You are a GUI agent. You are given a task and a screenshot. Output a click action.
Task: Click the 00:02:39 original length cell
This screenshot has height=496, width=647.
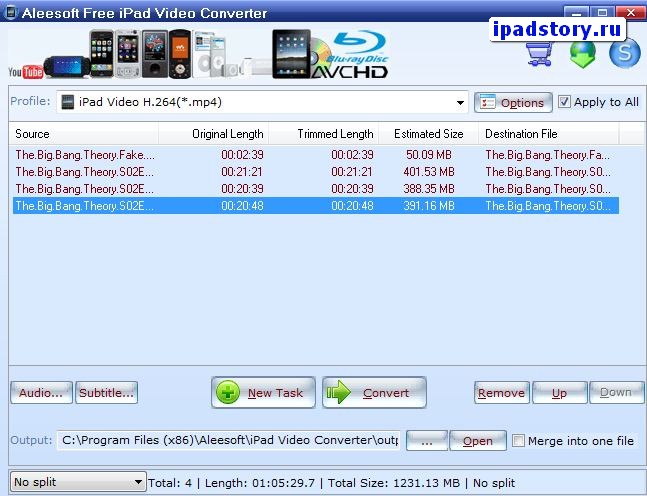tap(242, 155)
